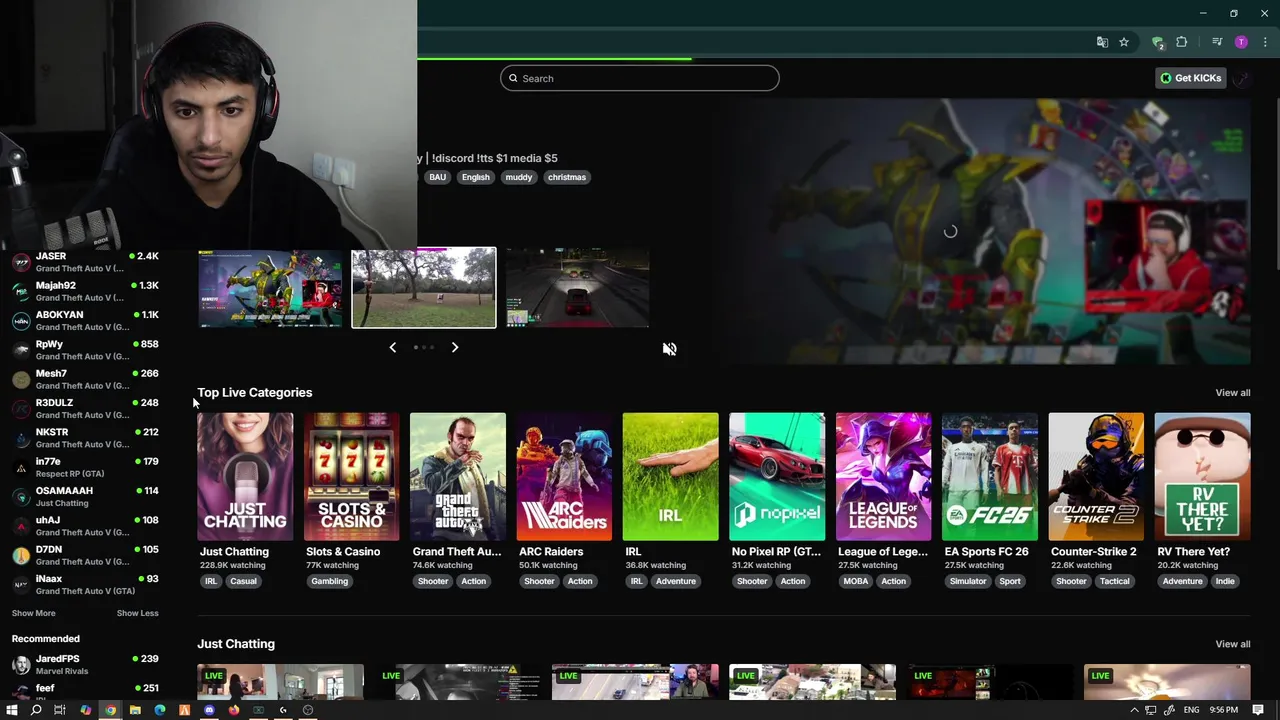The width and height of the screenshot is (1280, 720).
Task: Go to next featured stream arrow
Action: click(x=455, y=347)
